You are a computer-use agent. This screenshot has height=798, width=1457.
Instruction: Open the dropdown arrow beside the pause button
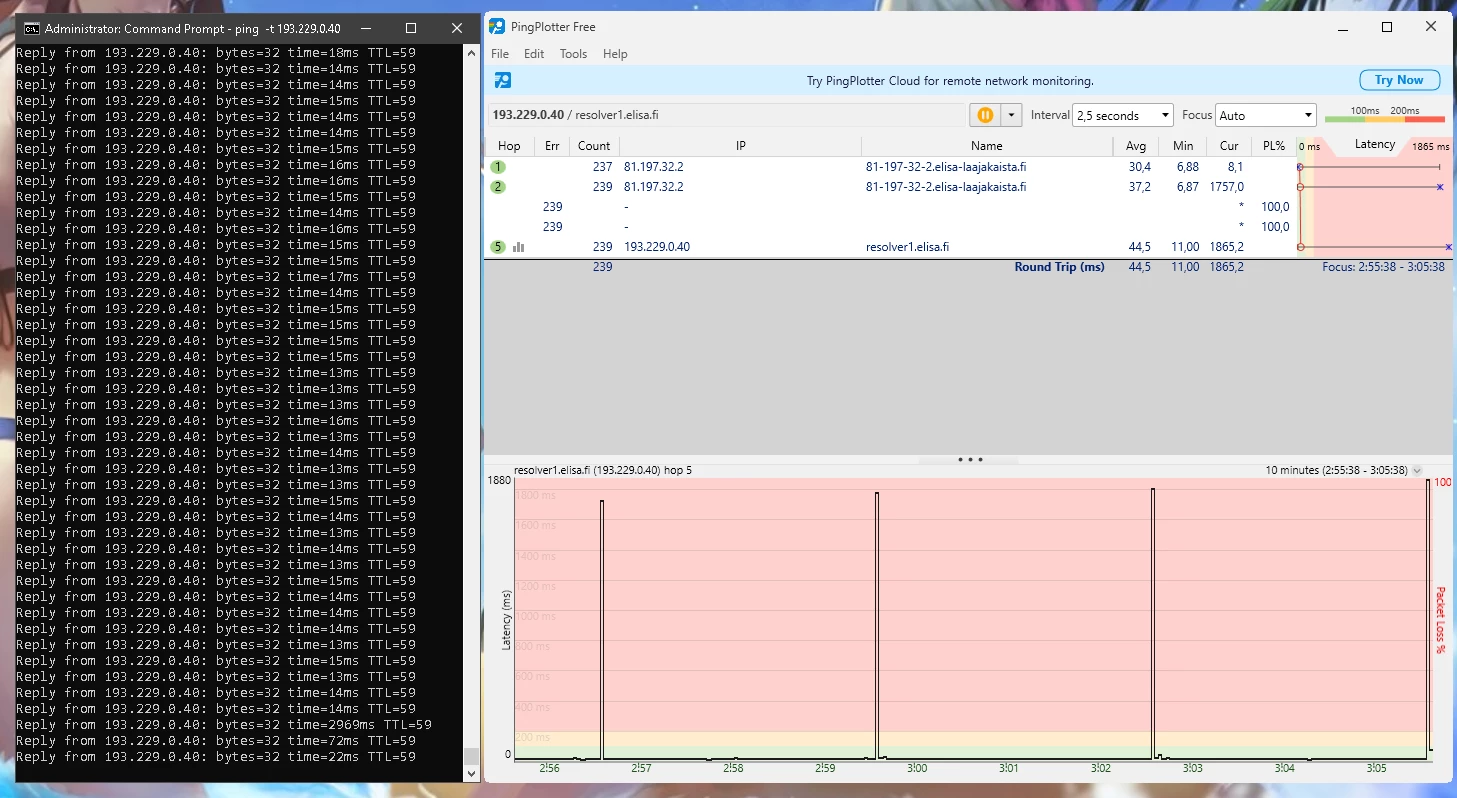coord(1011,115)
